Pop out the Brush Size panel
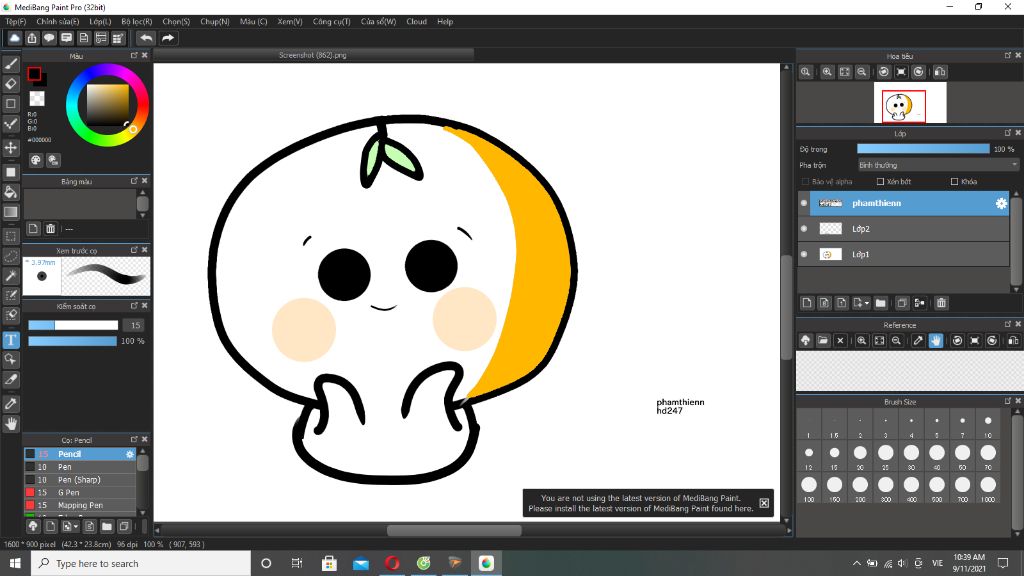 point(1008,401)
